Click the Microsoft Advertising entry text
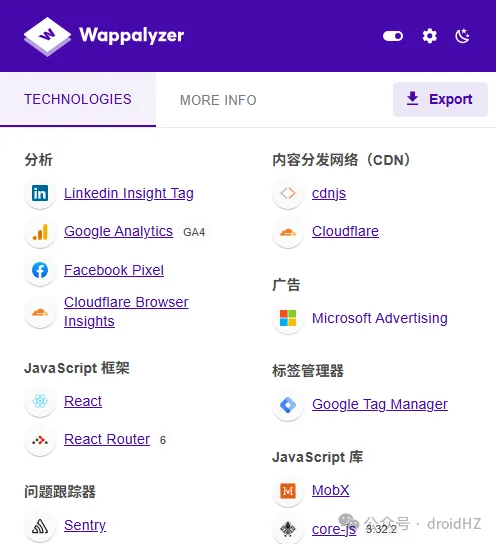 [x=380, y=318]
